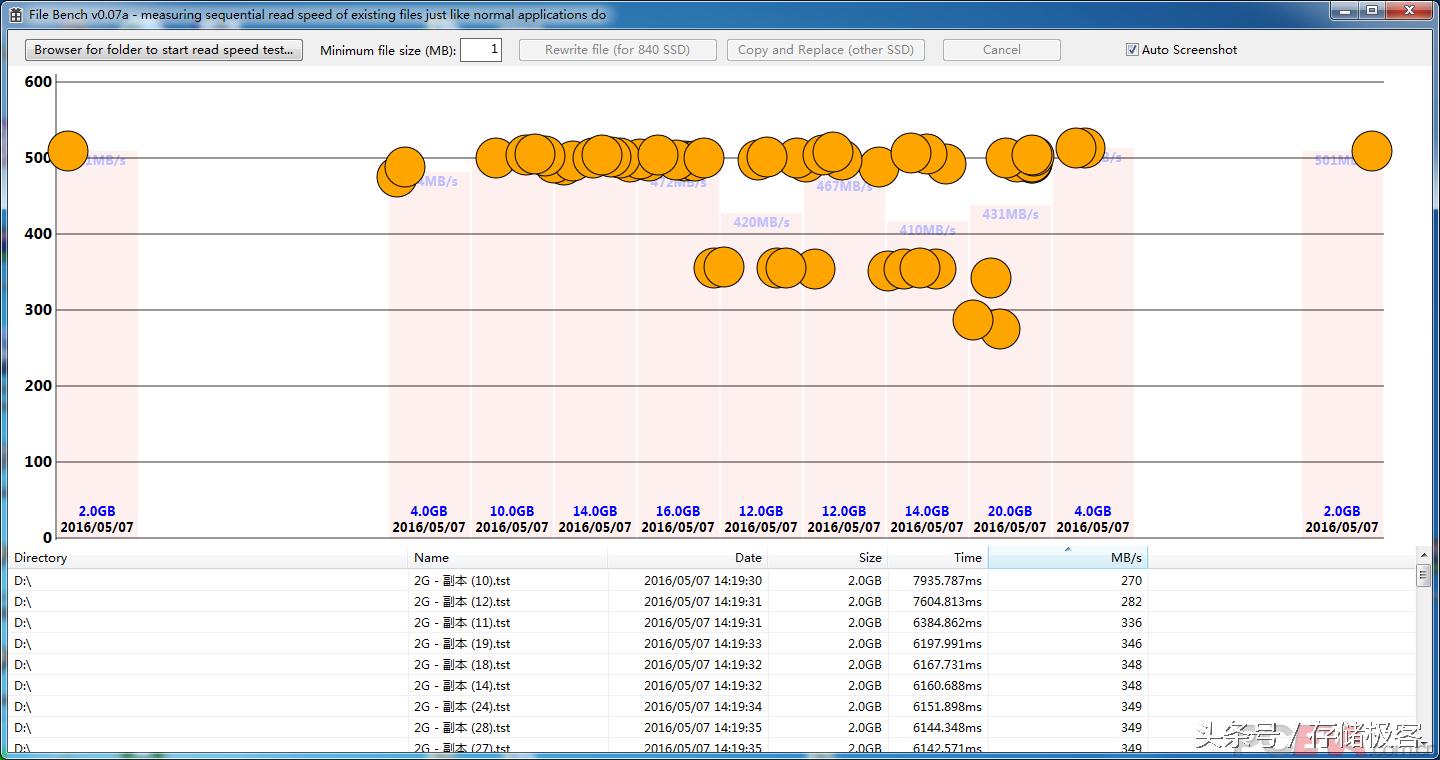Select the row for 2G - 副本 (10).tst
The height and width of the screenshot is (760, 1440).
[x=462, y=581]
